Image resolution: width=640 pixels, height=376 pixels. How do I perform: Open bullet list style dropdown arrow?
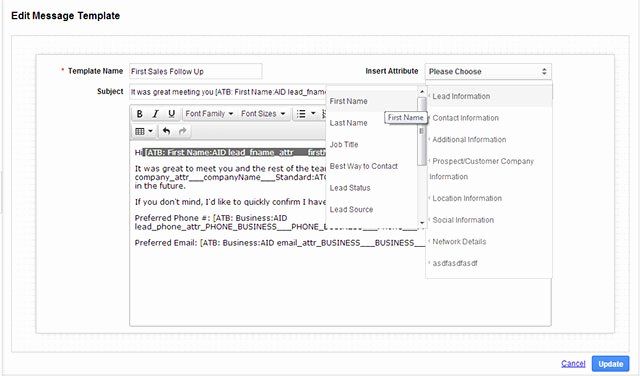click(x=313, y=113)
